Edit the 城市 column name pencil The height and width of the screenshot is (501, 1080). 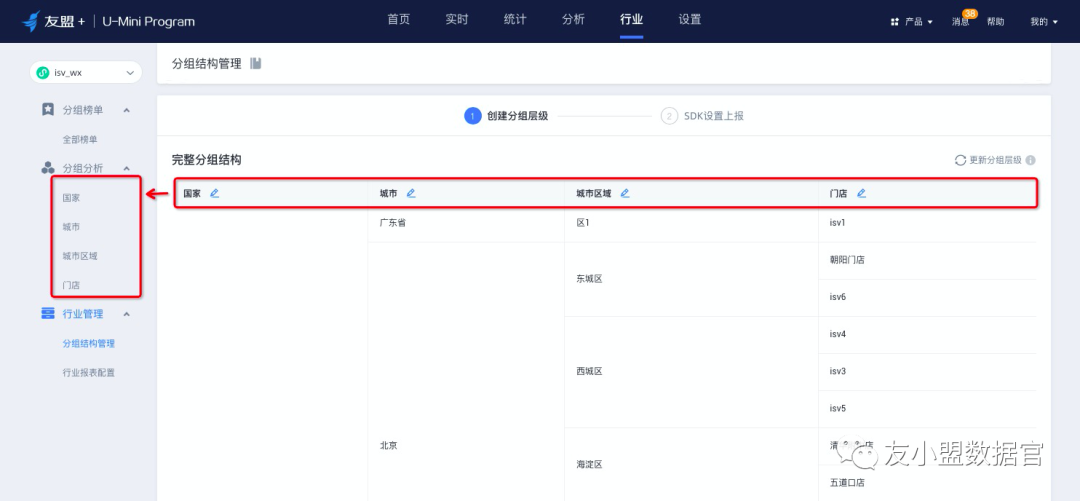tap(411, 193)
